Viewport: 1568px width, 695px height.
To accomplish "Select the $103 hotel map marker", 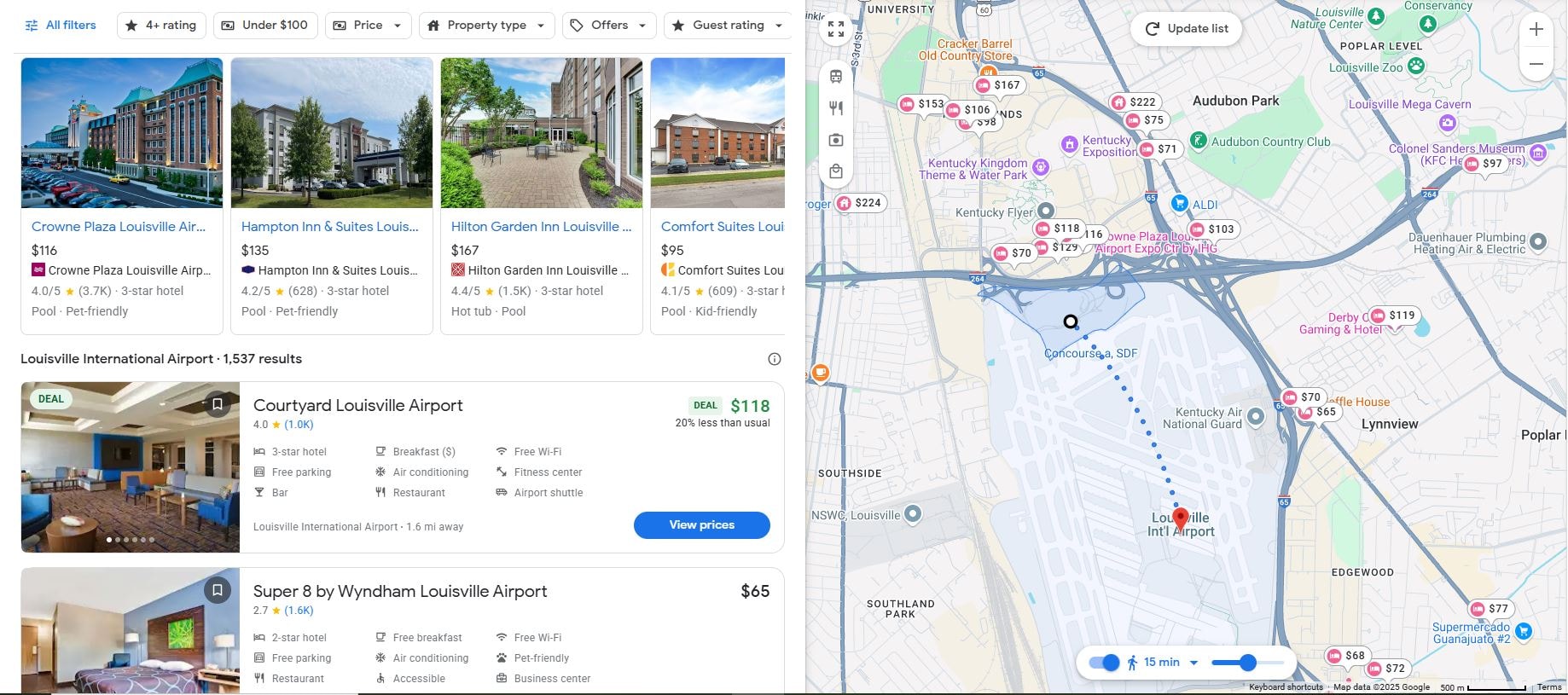I will coord(1212,229).
